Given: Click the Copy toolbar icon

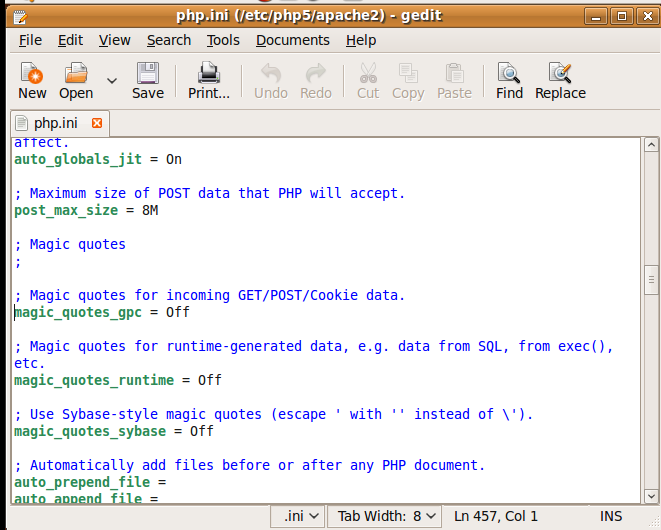Looking at the screenshot, I should click(x=408, y=73).
